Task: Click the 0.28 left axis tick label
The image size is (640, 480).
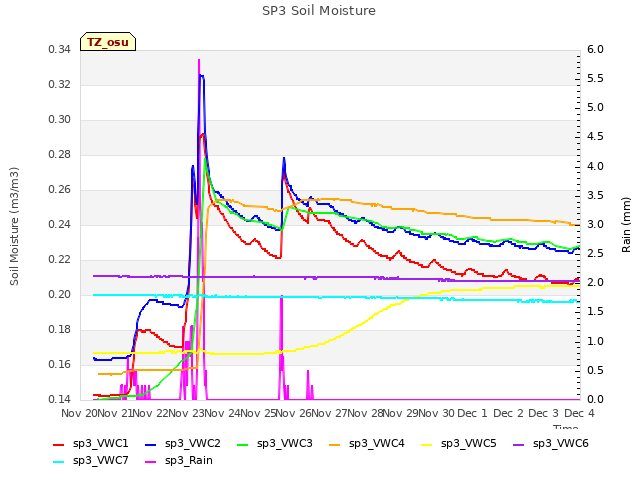Action: click(59, 155)
